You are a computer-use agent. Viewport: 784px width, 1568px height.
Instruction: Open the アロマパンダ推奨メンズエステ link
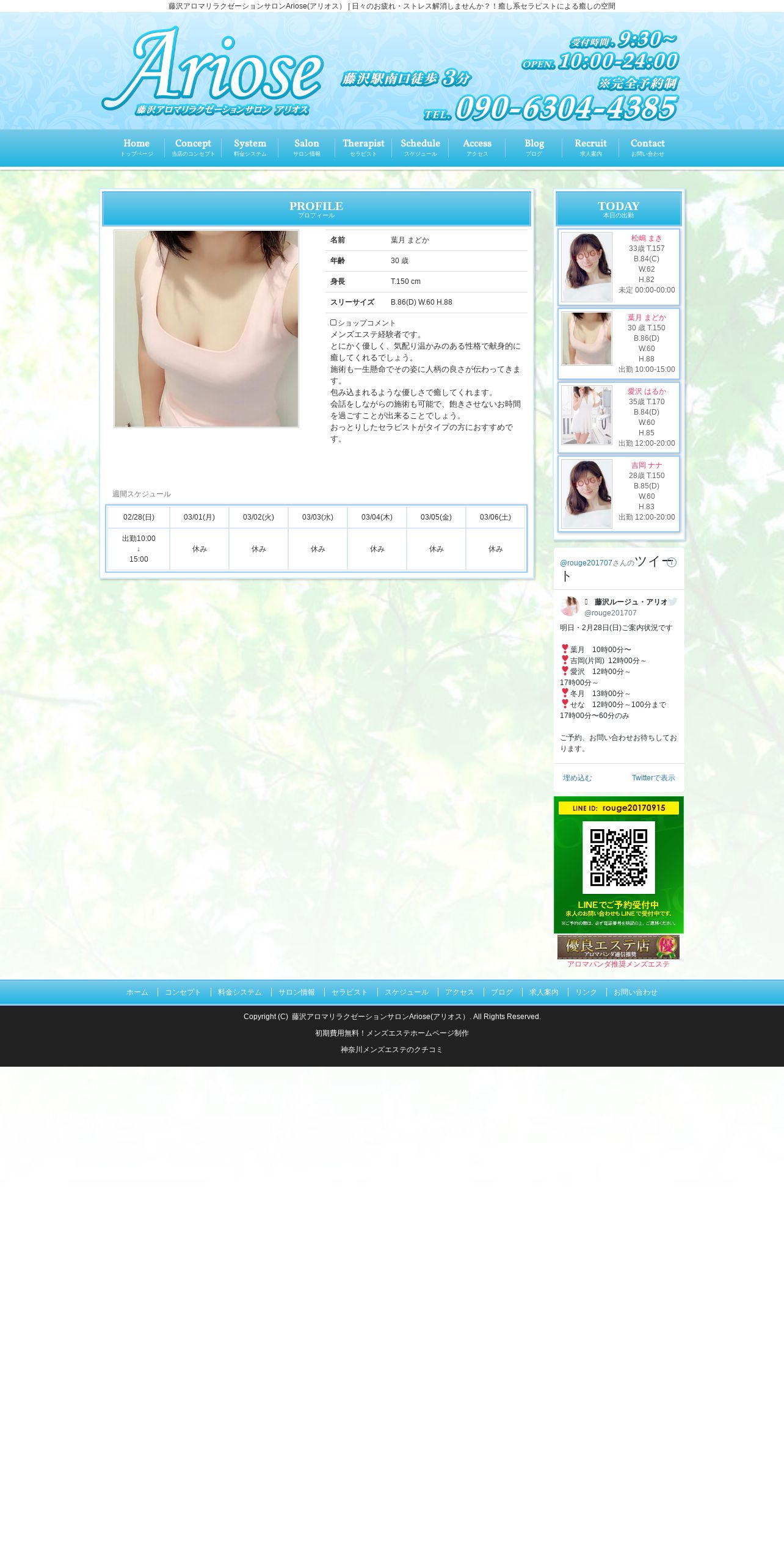619,964
